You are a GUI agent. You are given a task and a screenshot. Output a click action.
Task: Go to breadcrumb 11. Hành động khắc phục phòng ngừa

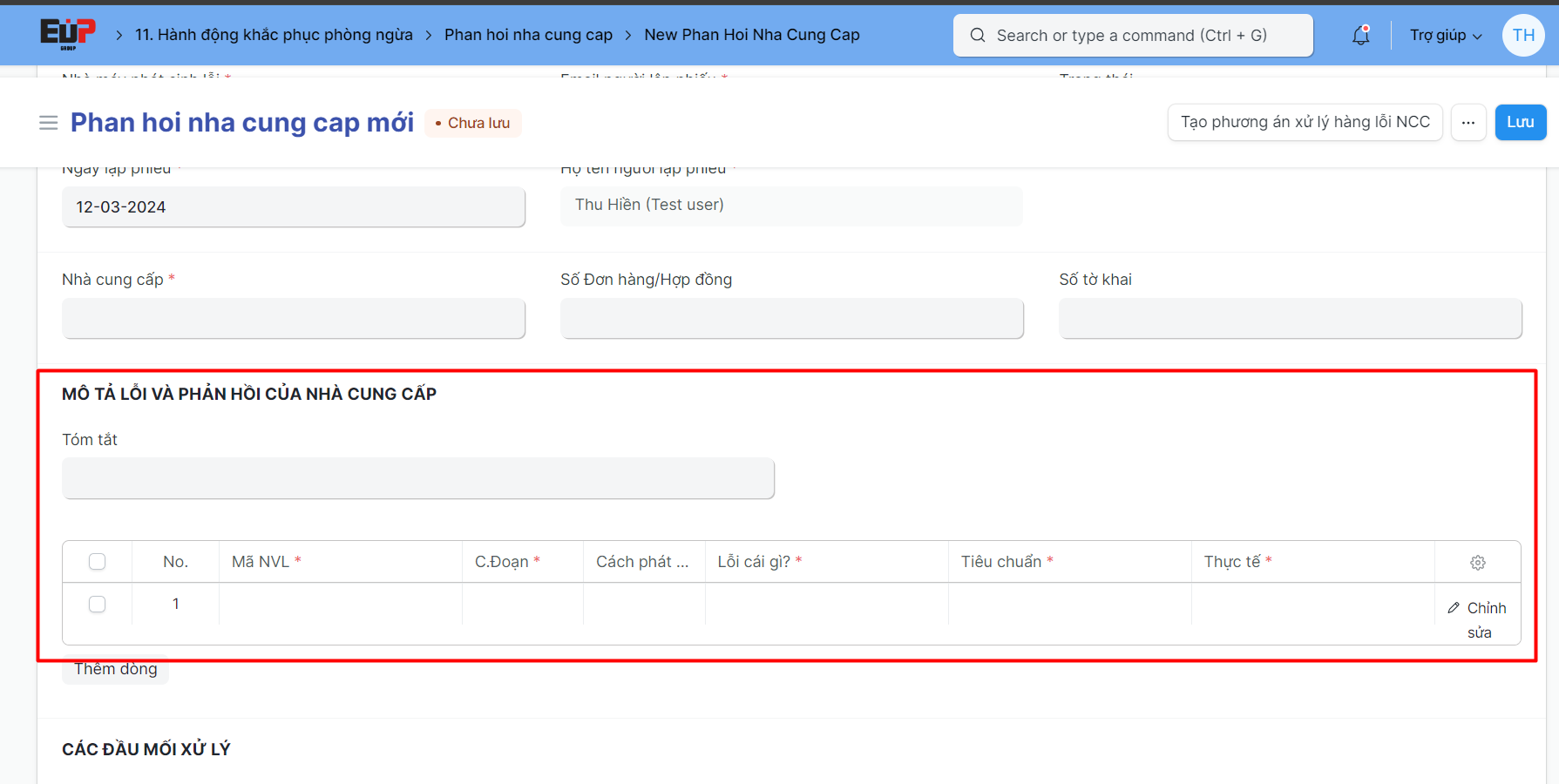click(274, 35)
